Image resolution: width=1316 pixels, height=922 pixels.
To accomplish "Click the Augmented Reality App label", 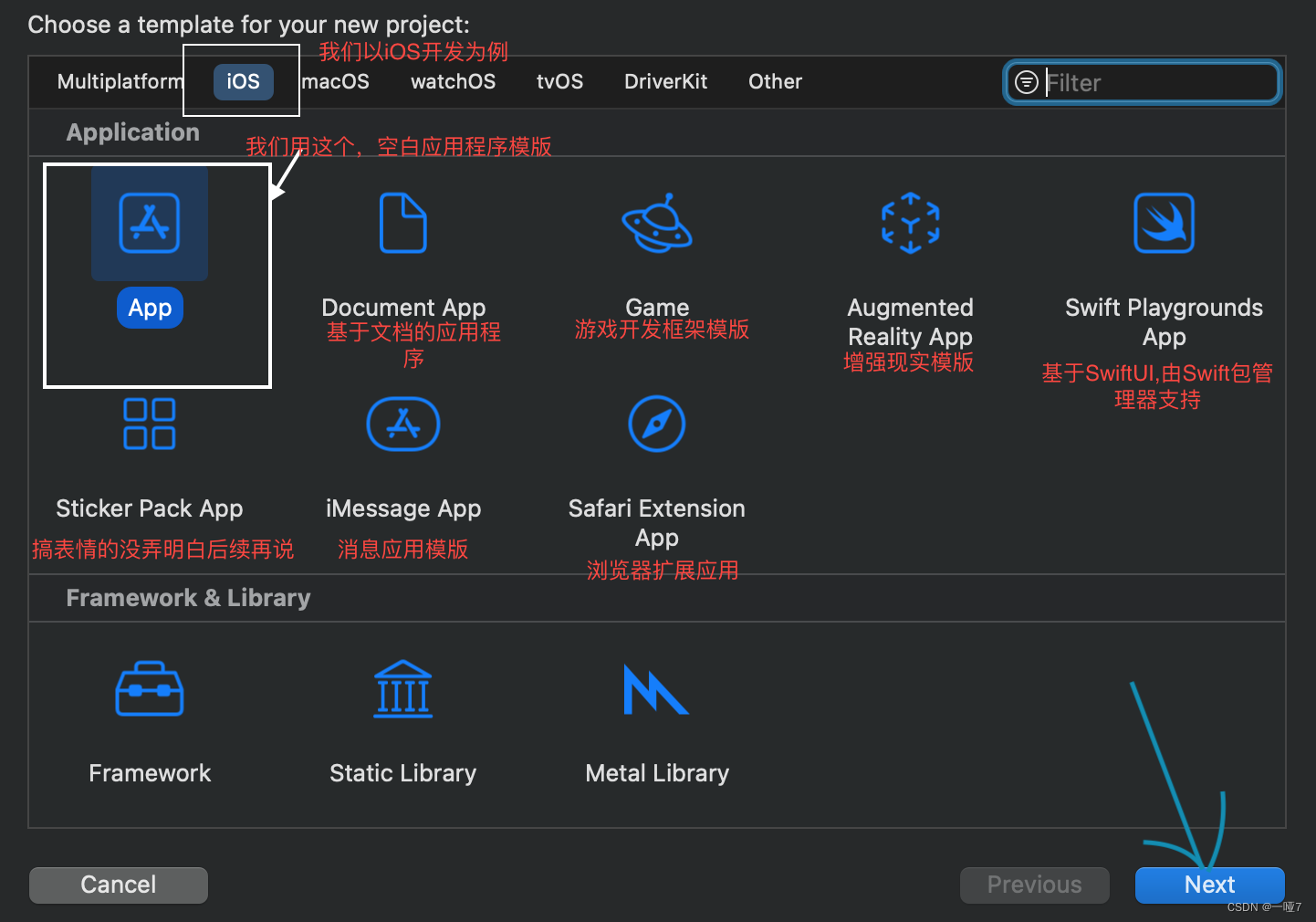I will [911, 322].
